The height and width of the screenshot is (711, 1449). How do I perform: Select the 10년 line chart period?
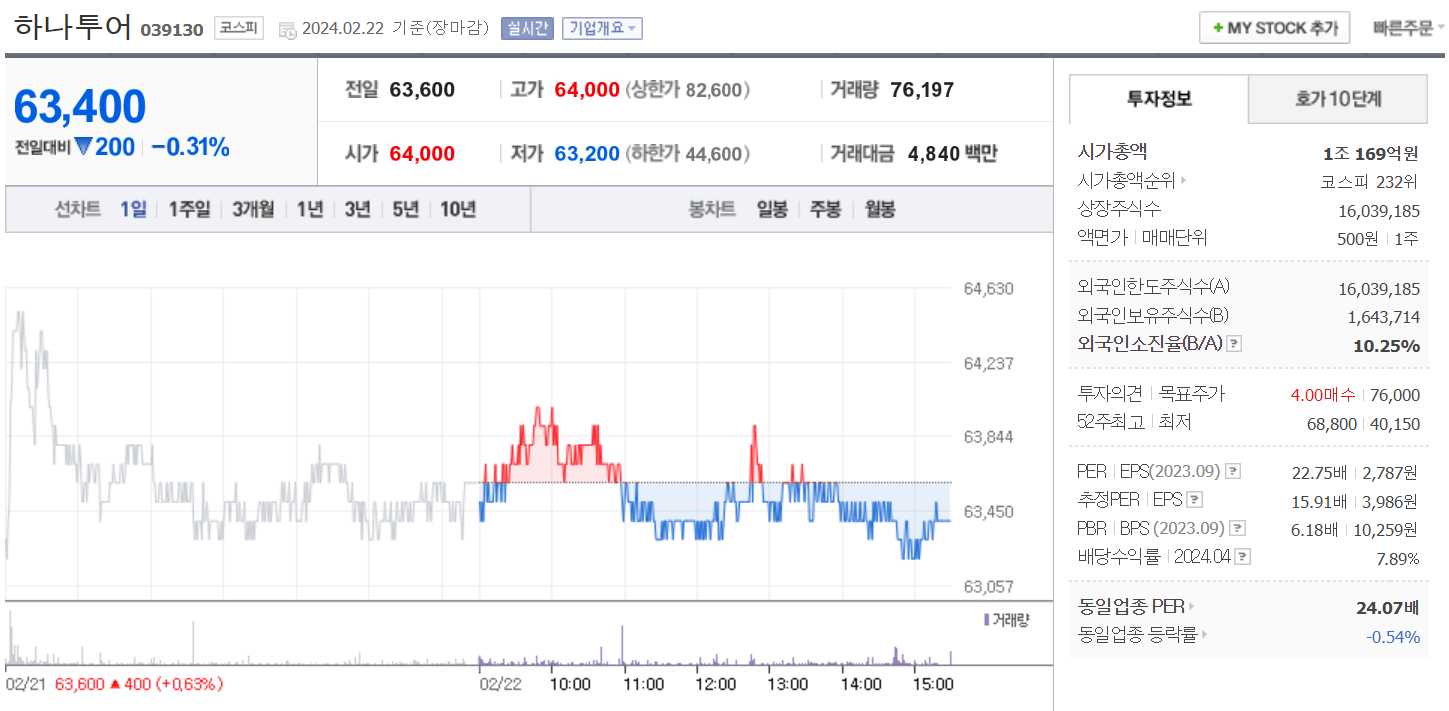458,209
